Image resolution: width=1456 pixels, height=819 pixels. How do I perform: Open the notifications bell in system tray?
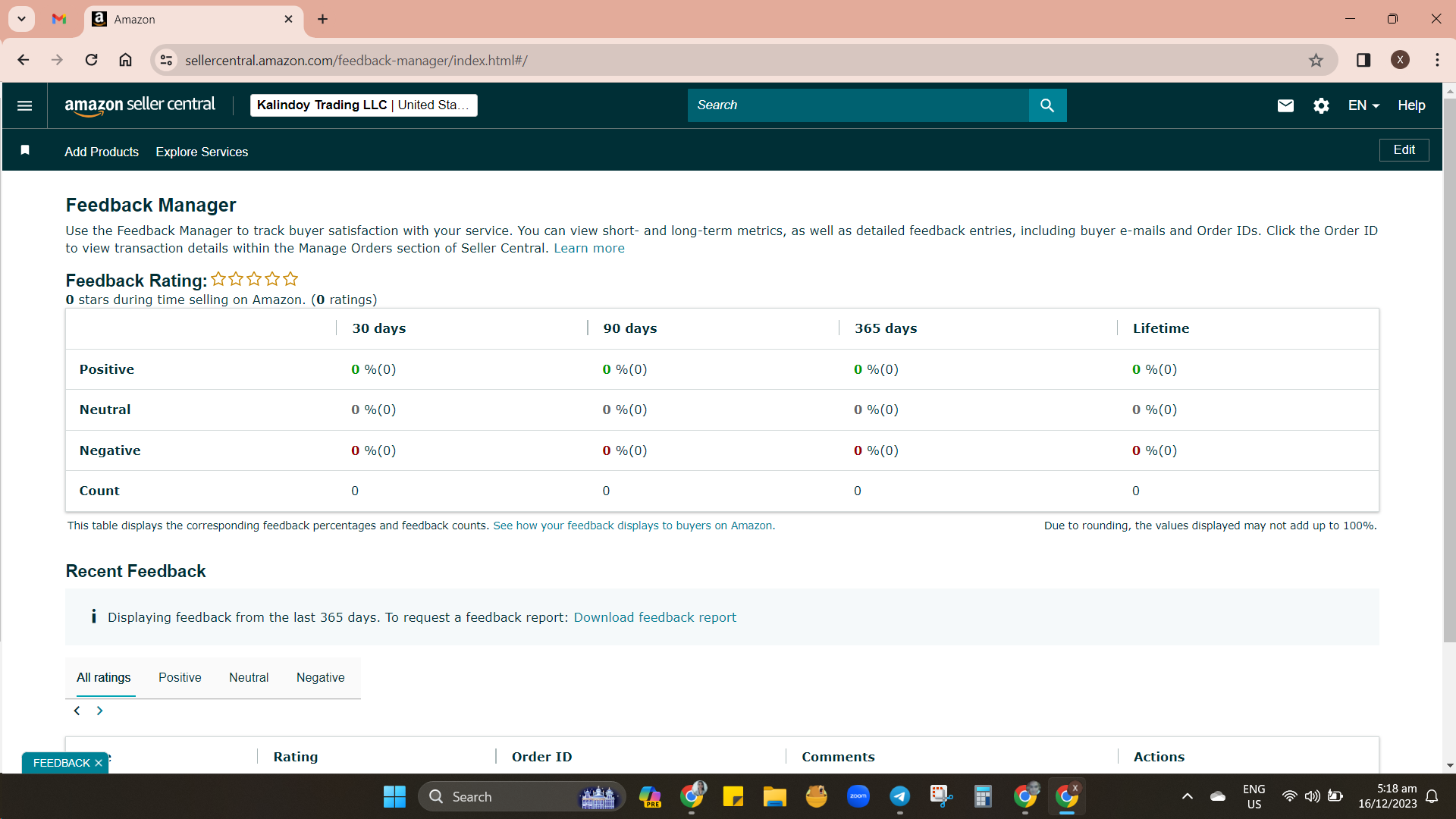click(x=1432, y=796)
